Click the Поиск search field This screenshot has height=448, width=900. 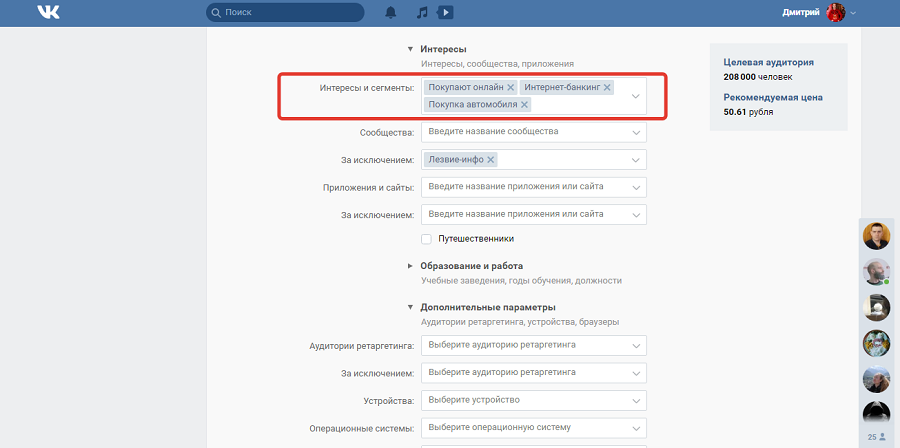285,12
